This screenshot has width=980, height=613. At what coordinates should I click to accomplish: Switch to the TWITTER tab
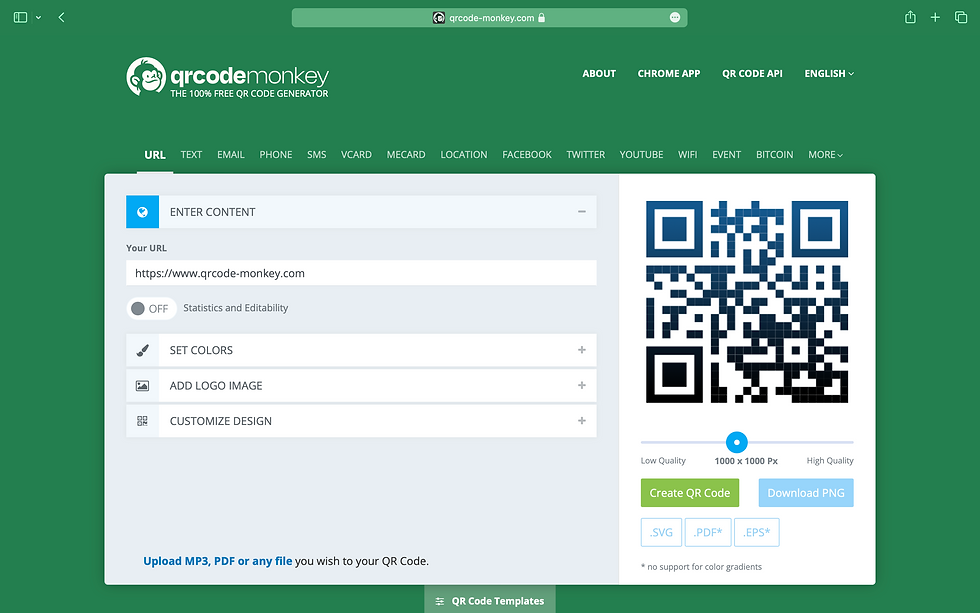[x=586, y=154]
